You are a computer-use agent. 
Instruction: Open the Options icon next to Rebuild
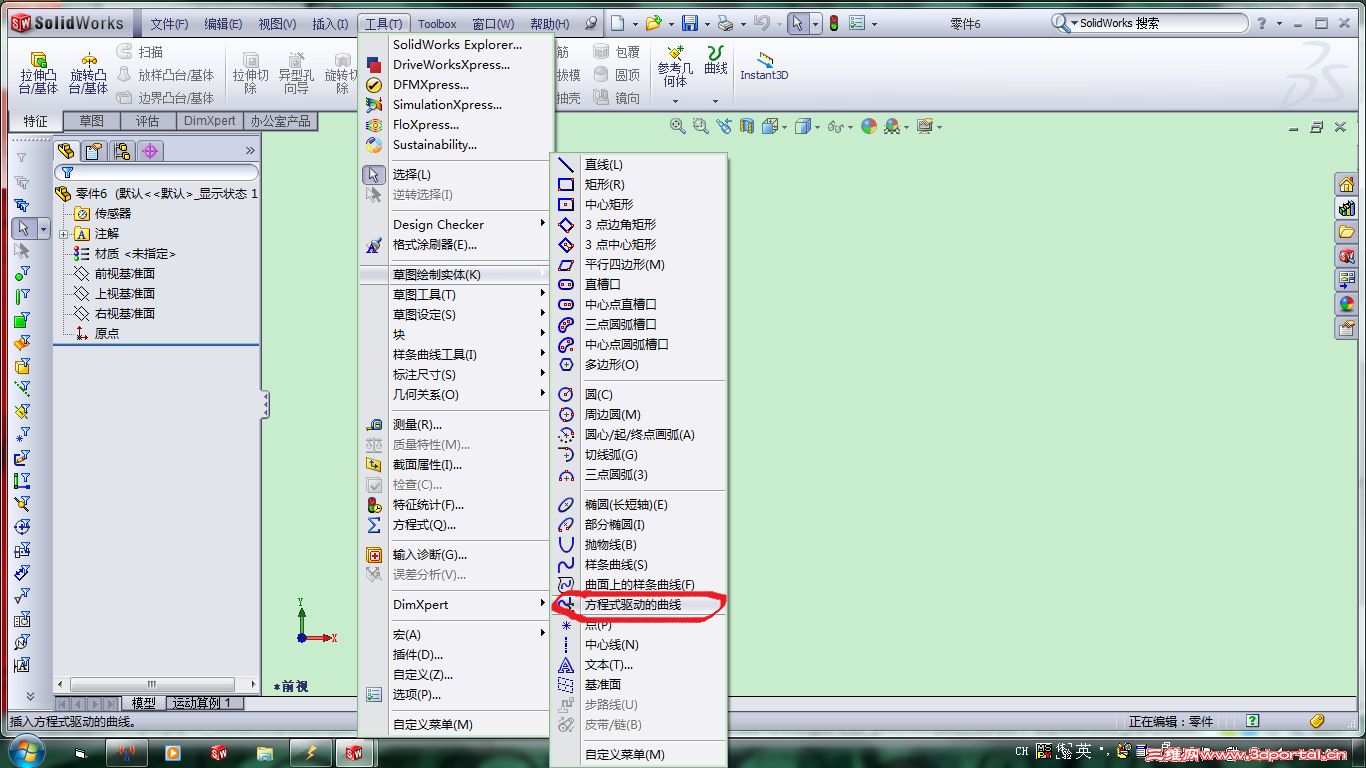857,23
